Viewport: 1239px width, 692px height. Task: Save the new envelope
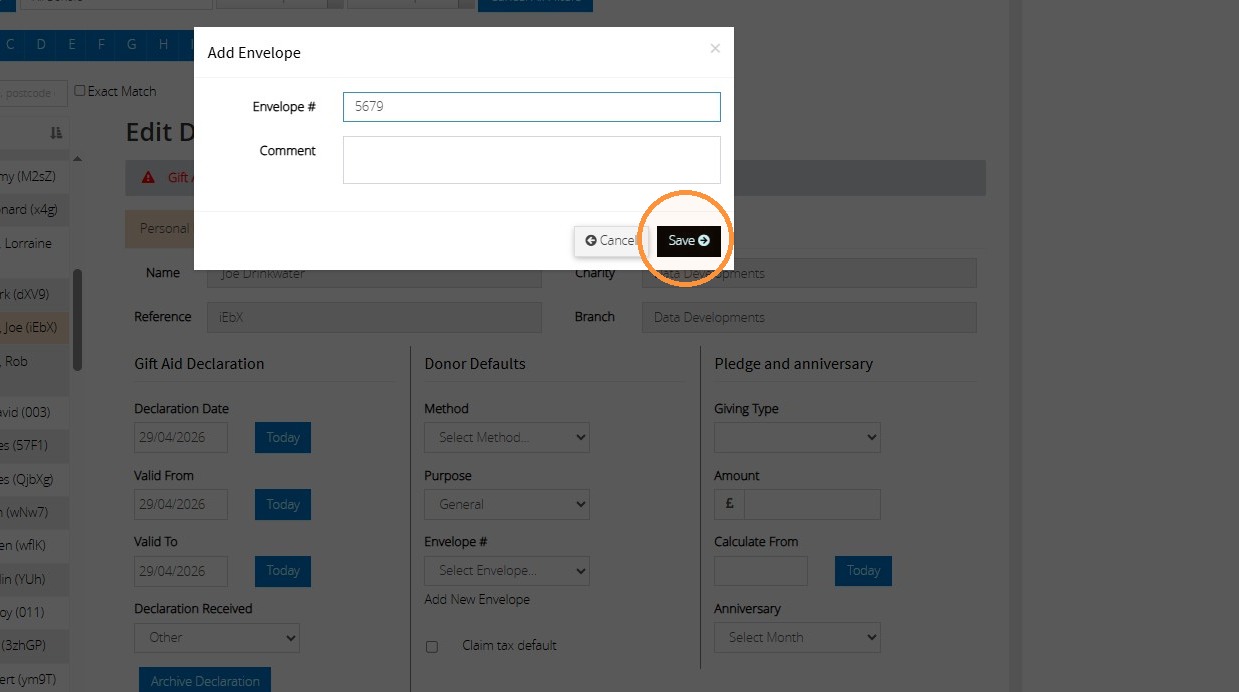688,241
